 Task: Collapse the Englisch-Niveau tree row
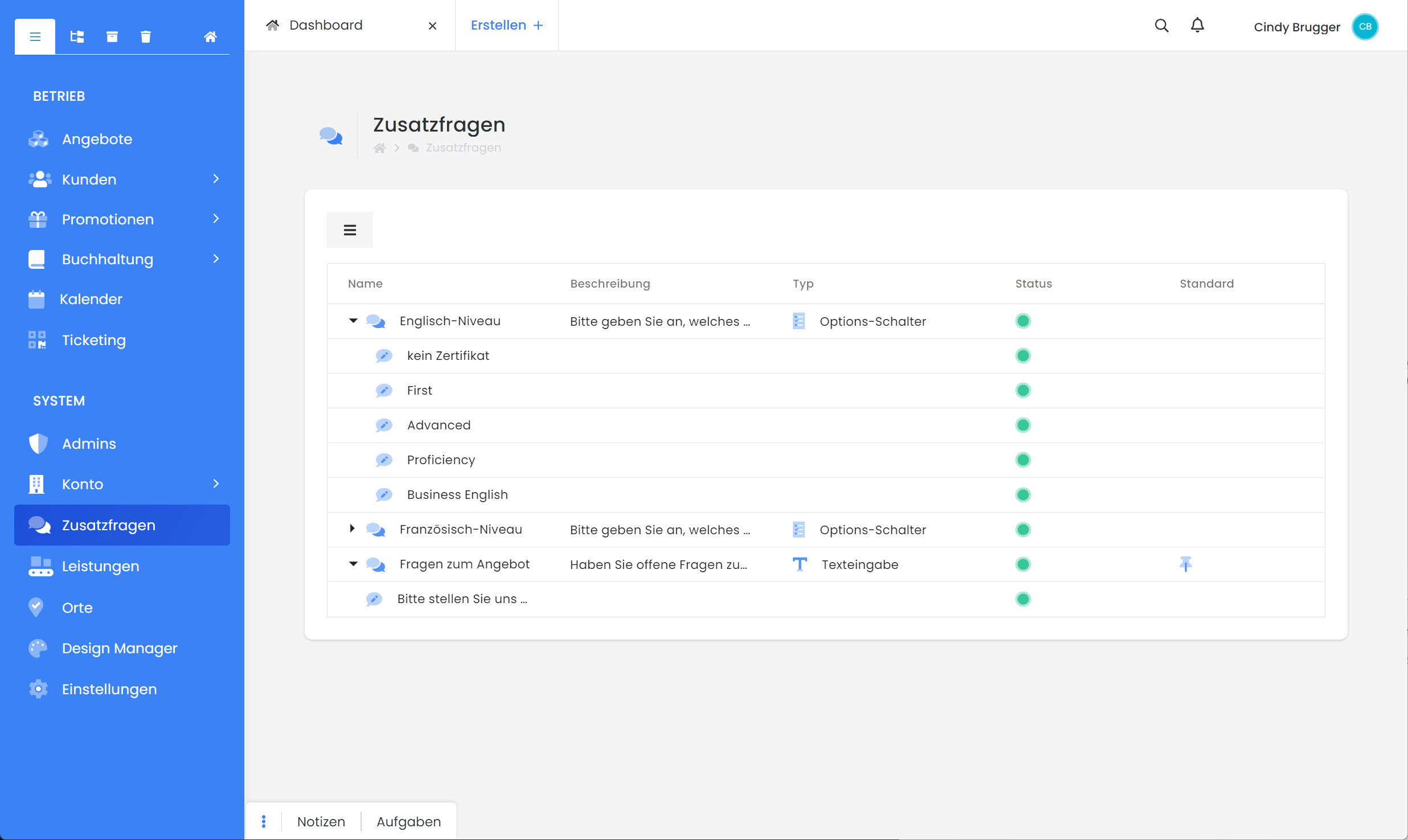[x=353, y=321]
